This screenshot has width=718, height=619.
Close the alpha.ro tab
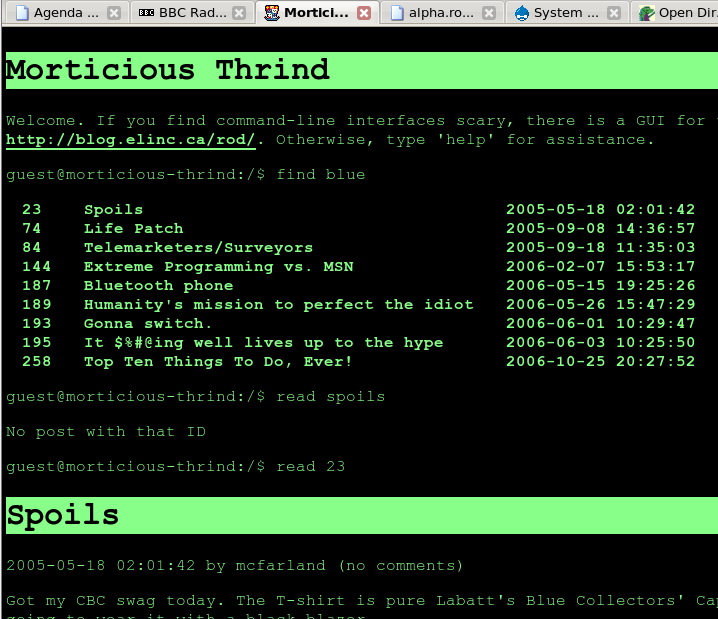click(x=489, y=13)
